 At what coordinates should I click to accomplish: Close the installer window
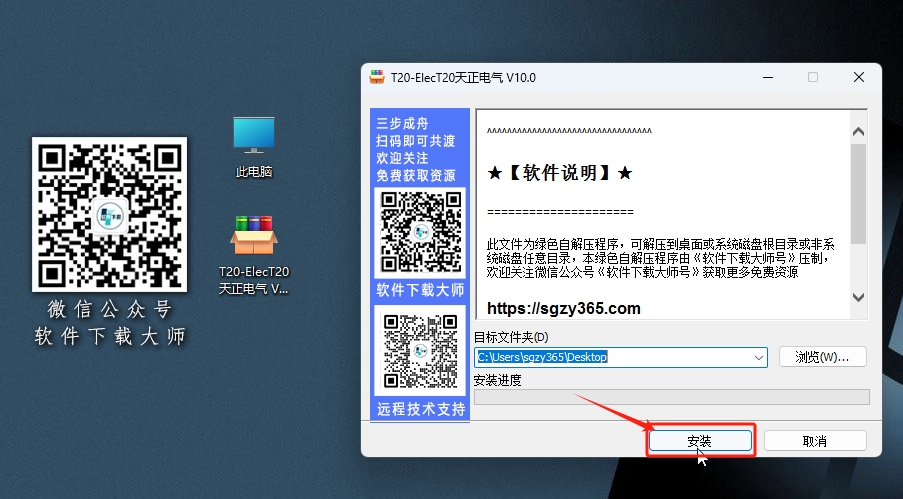click(x=859, y=77)
